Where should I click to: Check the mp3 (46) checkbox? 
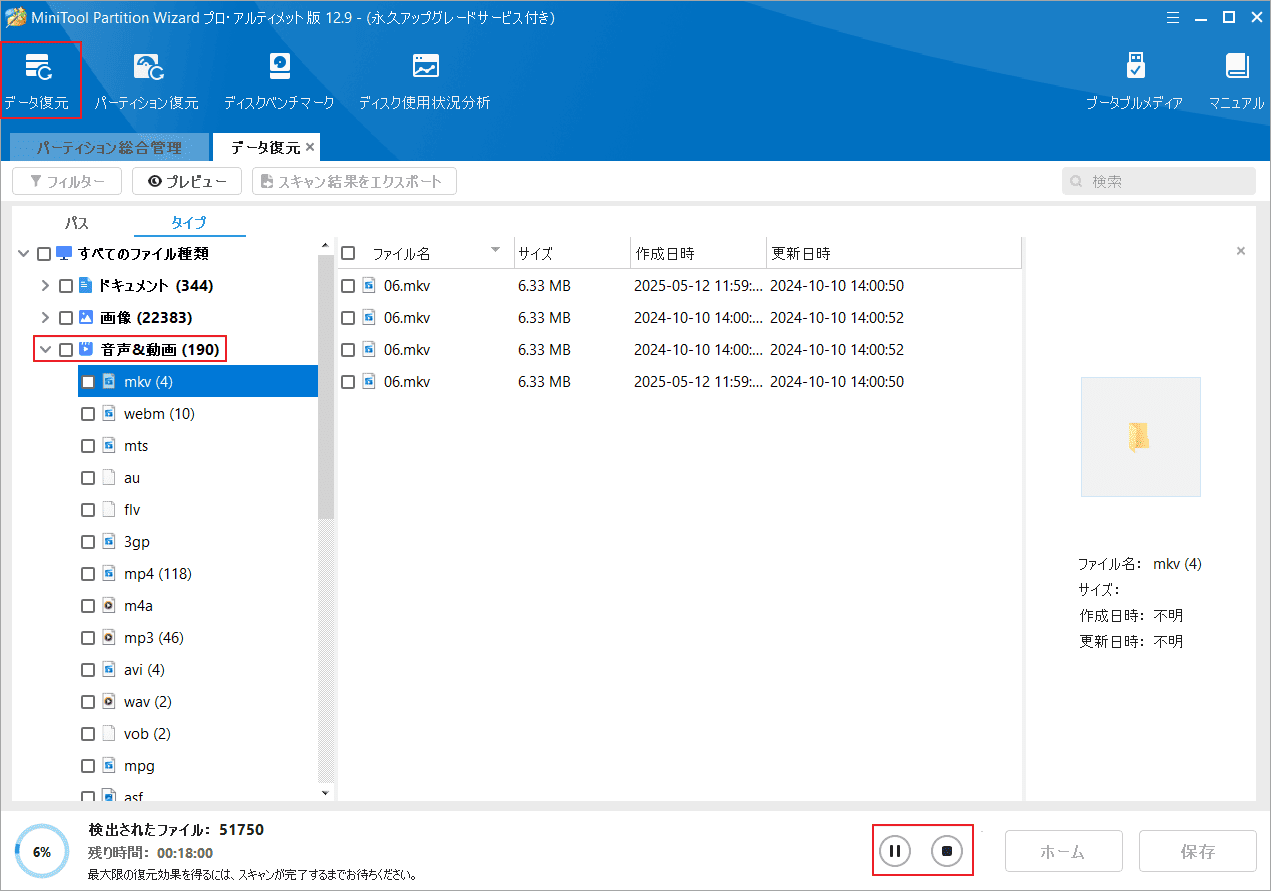(x=88, y=638)
